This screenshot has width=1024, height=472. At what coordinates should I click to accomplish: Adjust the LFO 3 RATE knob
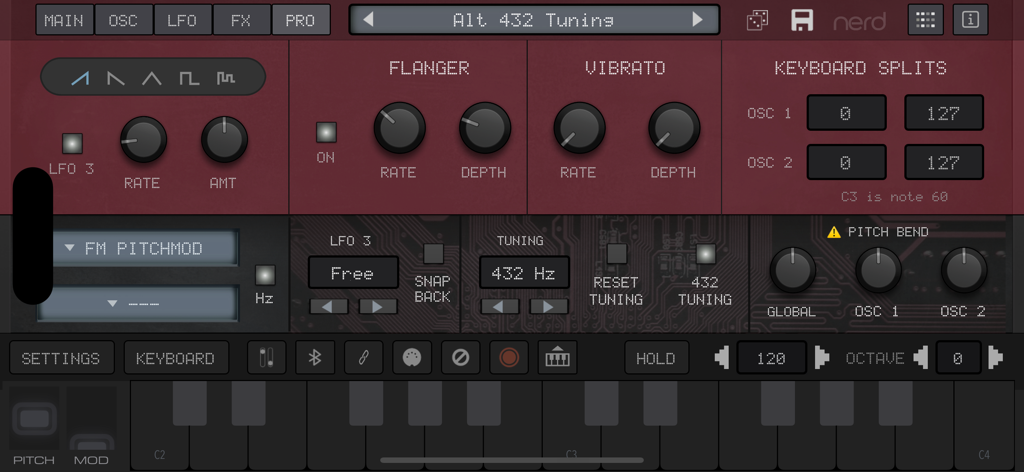[x=143, y=139]
